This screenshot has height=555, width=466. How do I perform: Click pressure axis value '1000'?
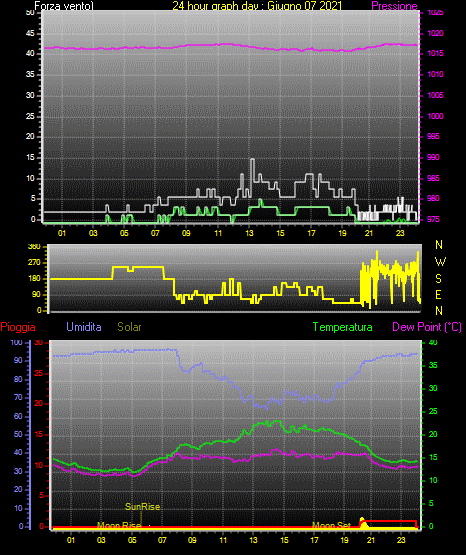coord(435,116)
